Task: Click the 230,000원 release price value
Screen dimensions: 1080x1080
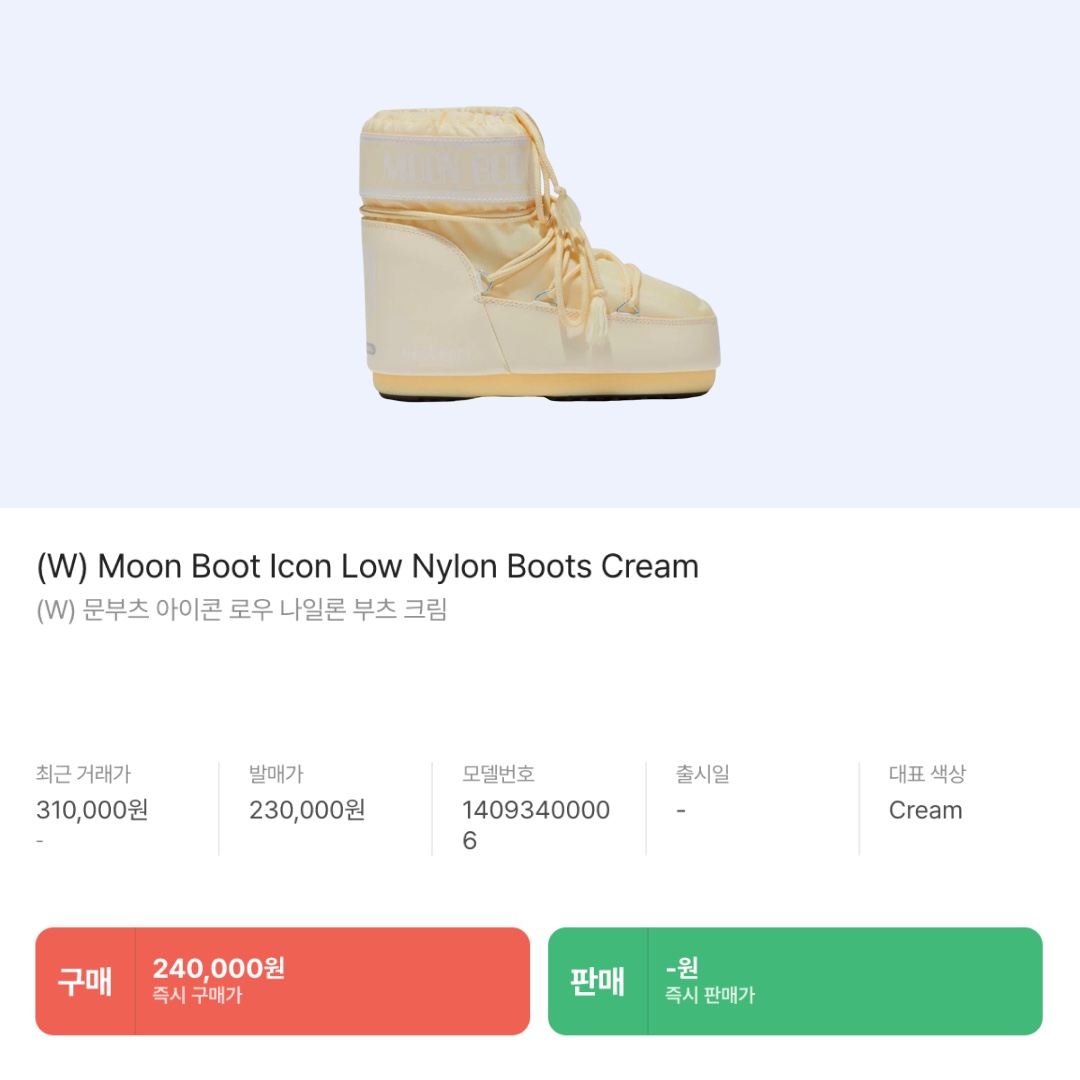Action: tap(307, 810)
